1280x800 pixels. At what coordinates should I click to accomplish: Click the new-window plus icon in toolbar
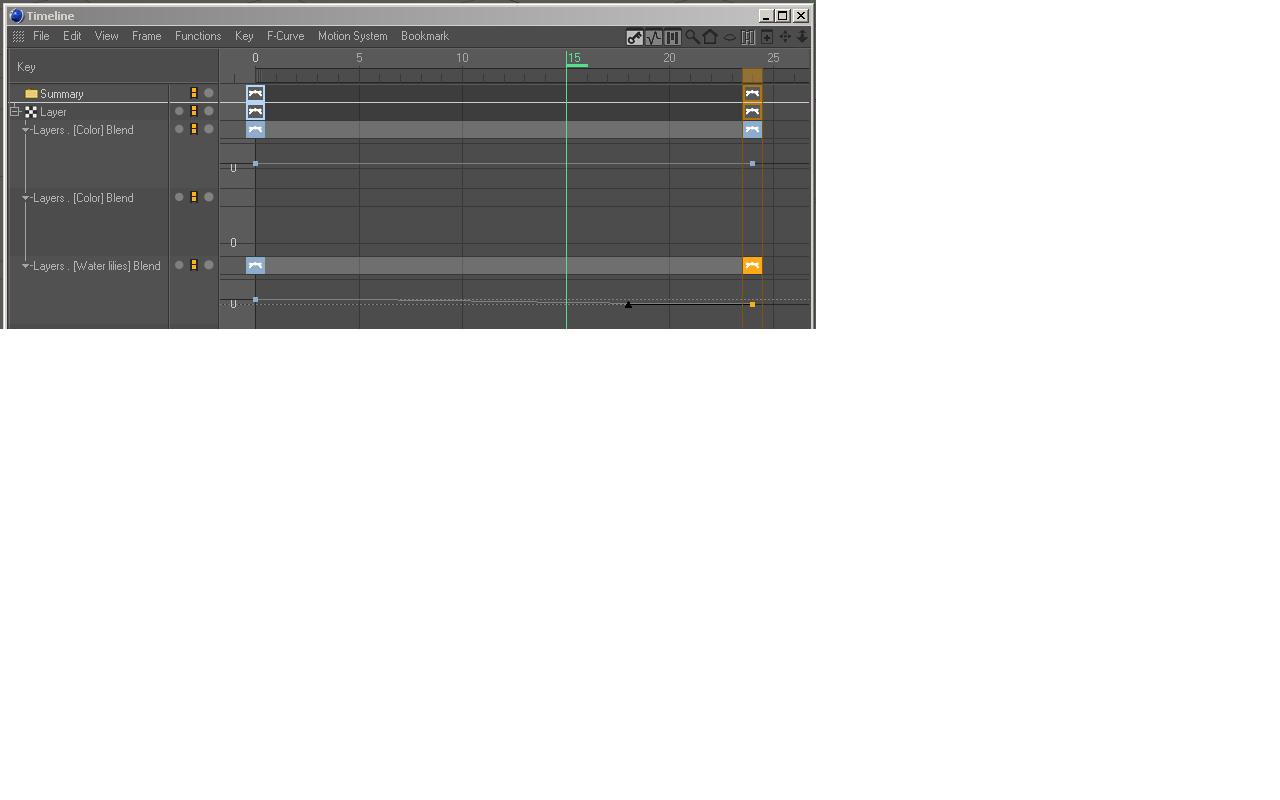point(767,37)
